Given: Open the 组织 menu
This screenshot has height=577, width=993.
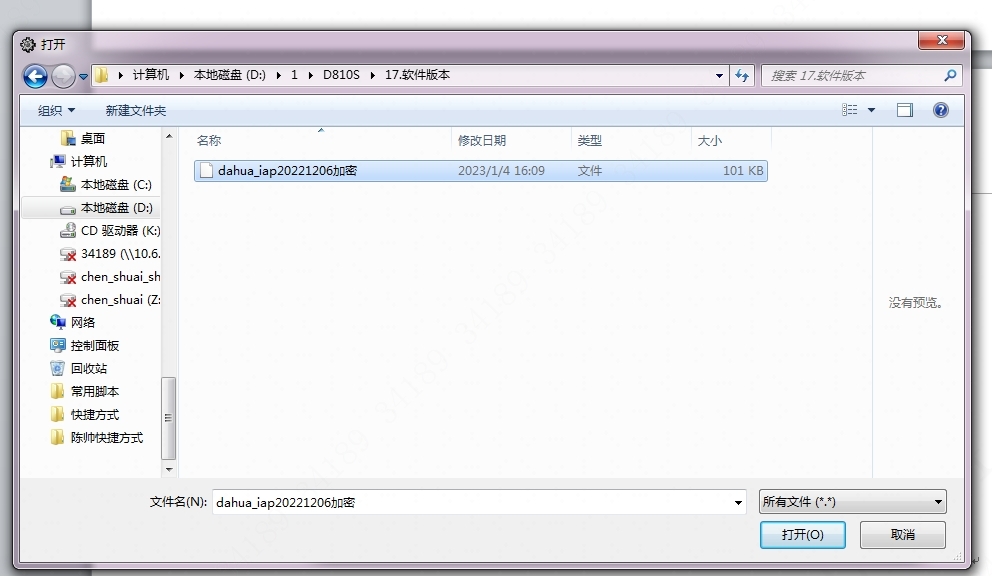Looking at the screenshot, I should click(56, 111).
